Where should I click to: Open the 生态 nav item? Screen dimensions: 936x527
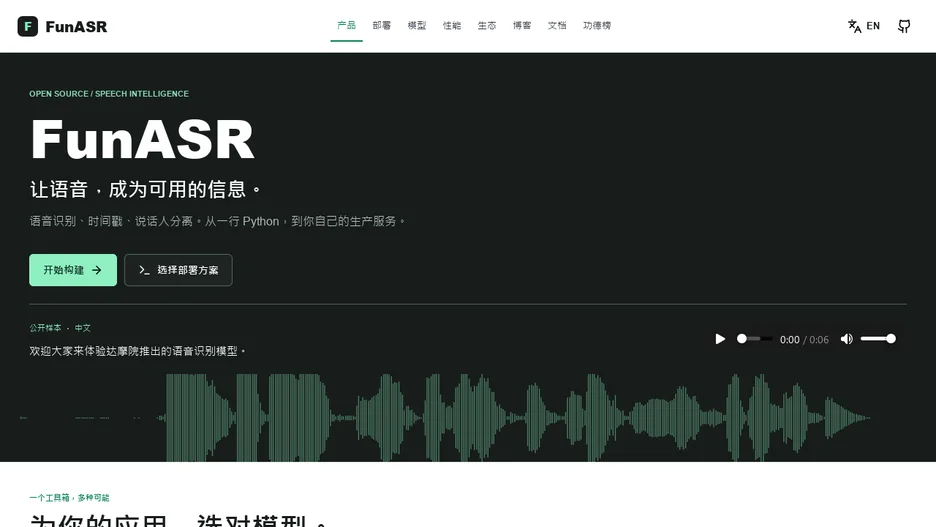487,25
